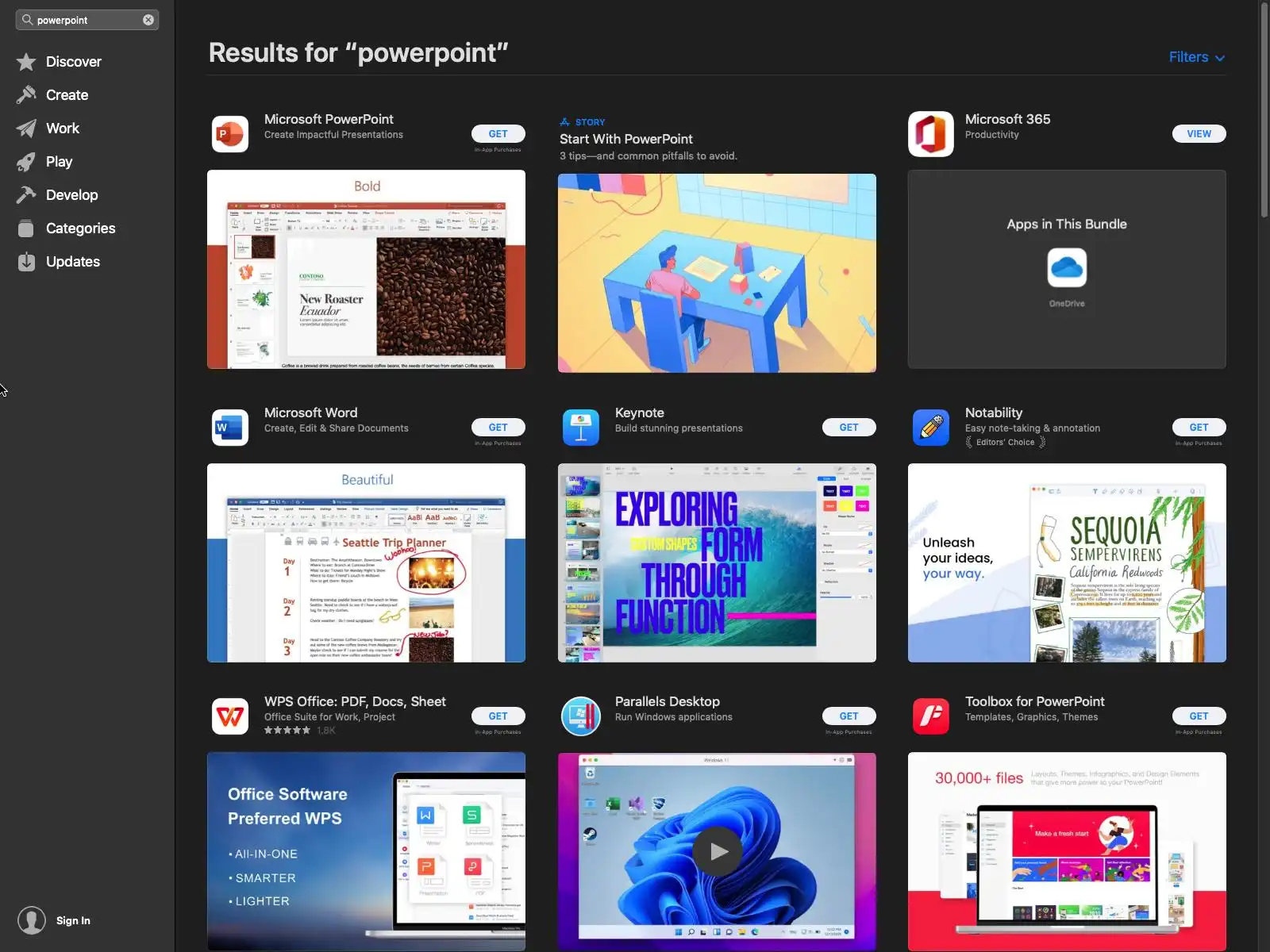The height and width of the screenshot is (952, 1270).
Task: Get Parallels Desktop
Action: click(x=849, y=716)
